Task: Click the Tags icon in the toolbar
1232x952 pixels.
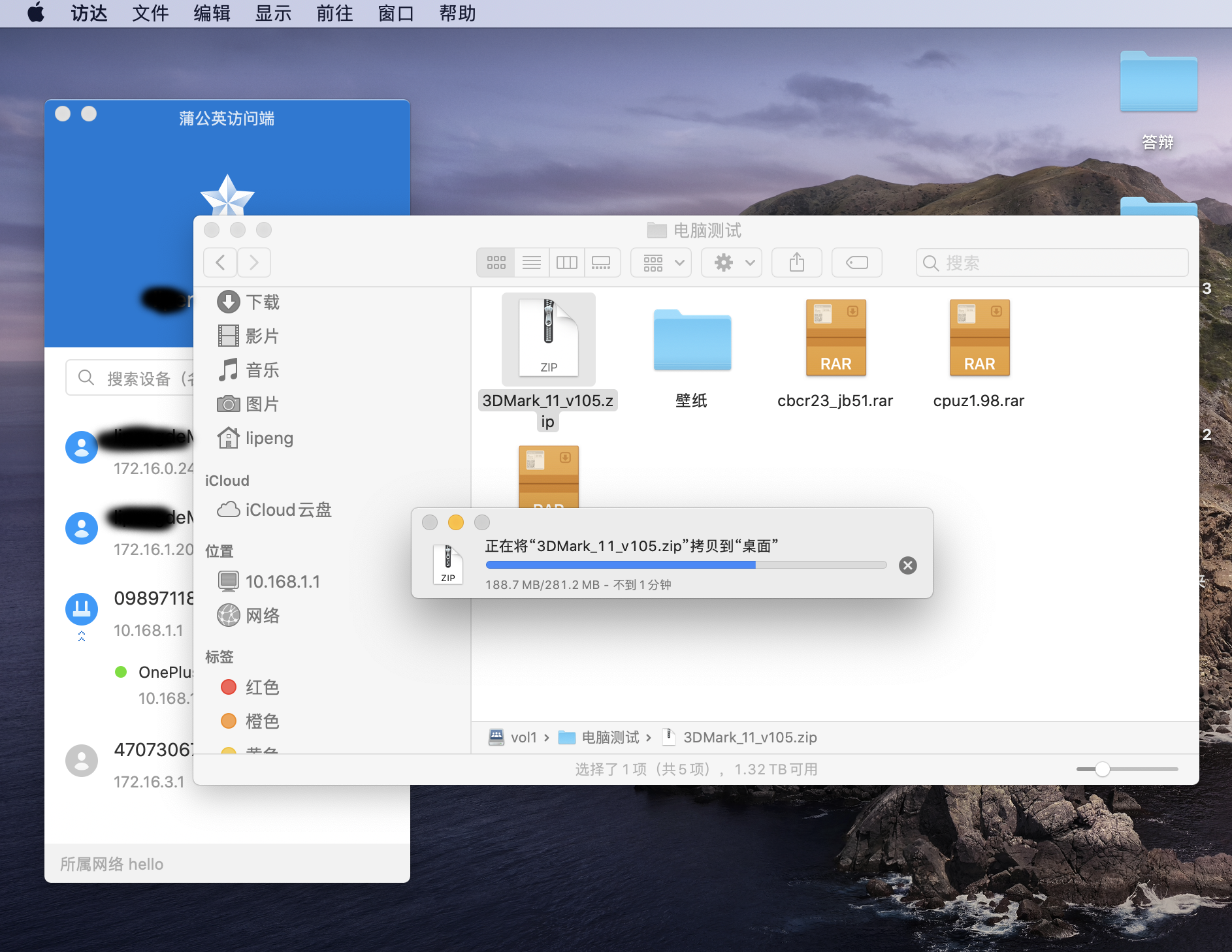Action: tap(856, 262)
